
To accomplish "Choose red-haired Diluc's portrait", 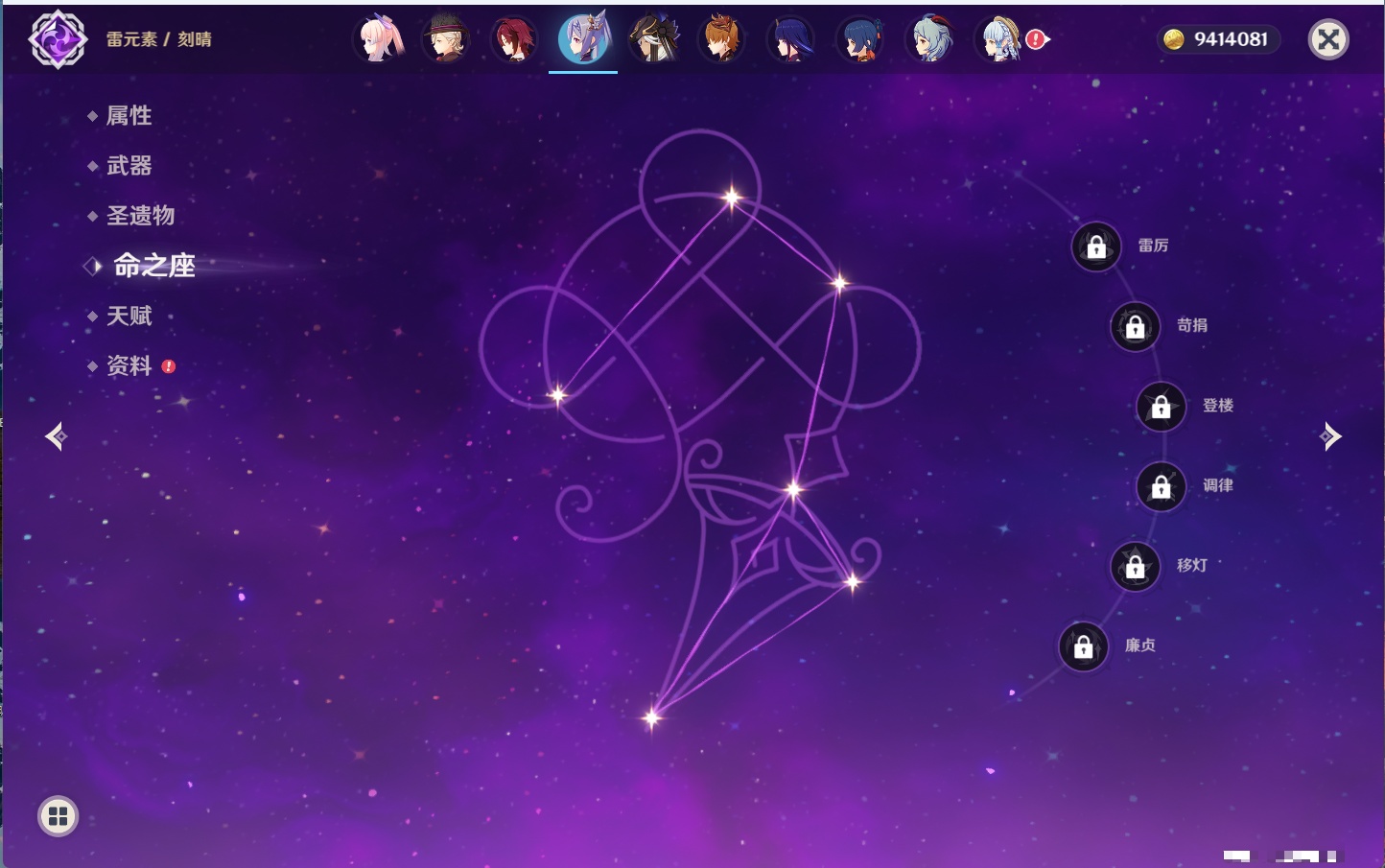I will [514, 40].
